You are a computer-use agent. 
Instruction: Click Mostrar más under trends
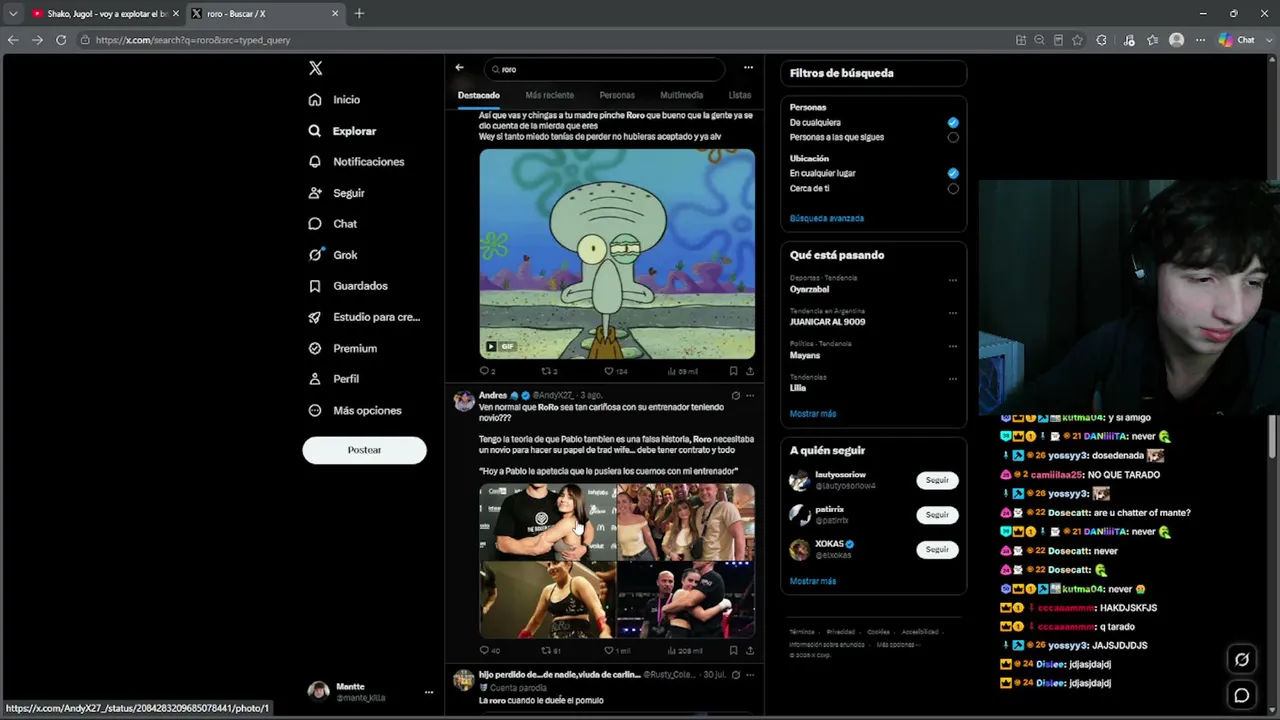pos(813,414)
